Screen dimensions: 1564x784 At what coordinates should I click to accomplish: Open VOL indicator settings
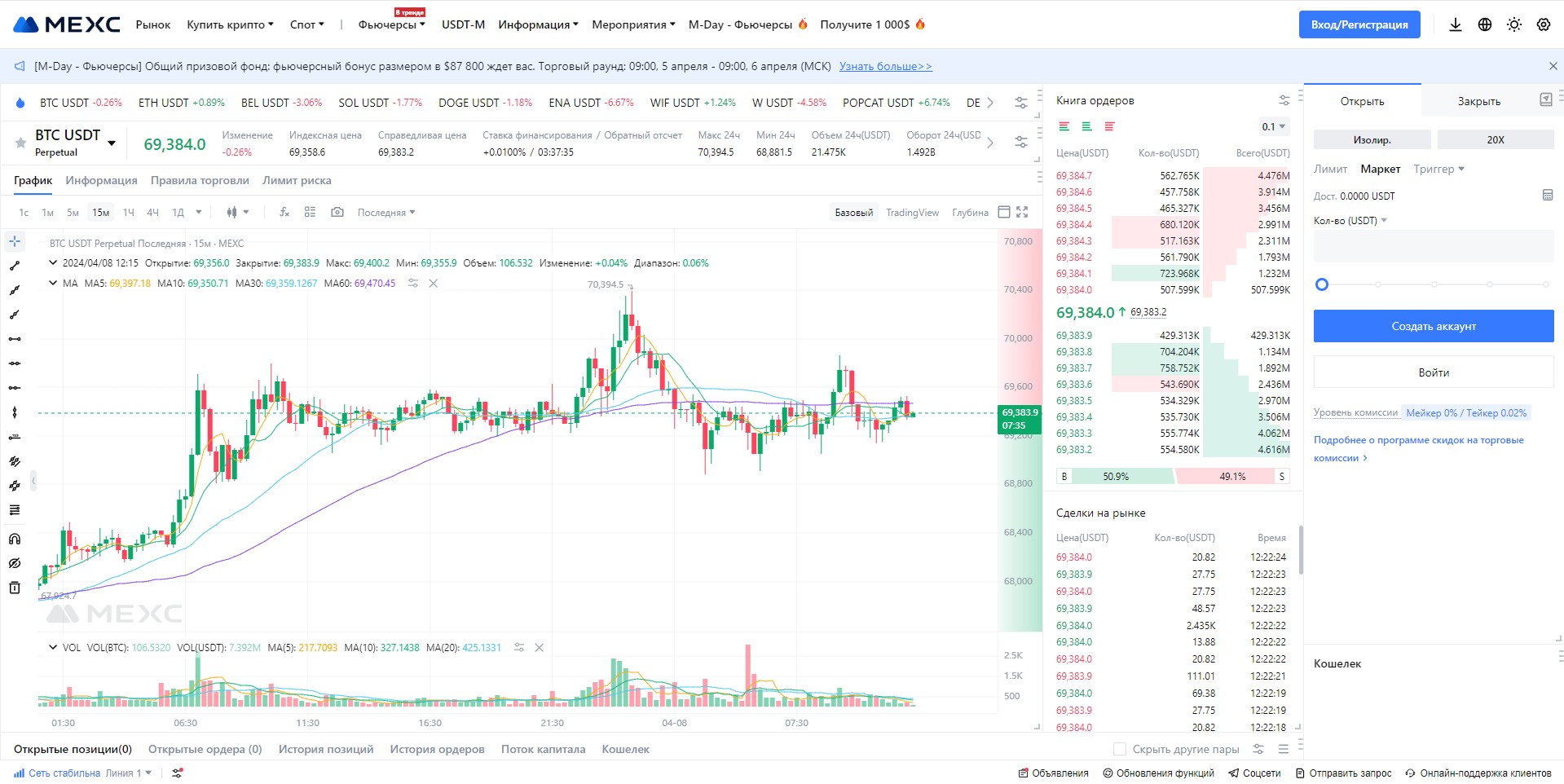pos(519,648)
